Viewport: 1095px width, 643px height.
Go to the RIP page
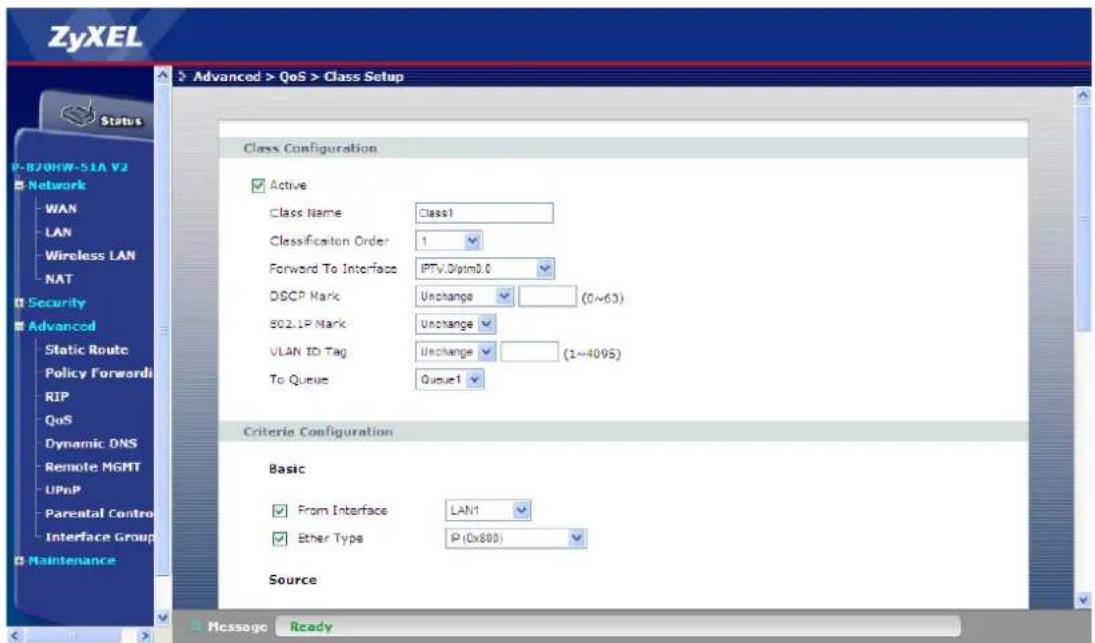[57, 397]
